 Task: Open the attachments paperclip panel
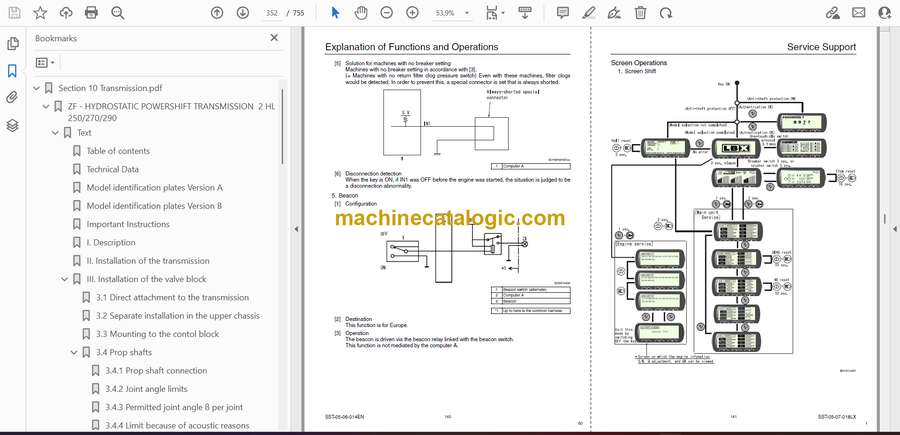point(12,98)
